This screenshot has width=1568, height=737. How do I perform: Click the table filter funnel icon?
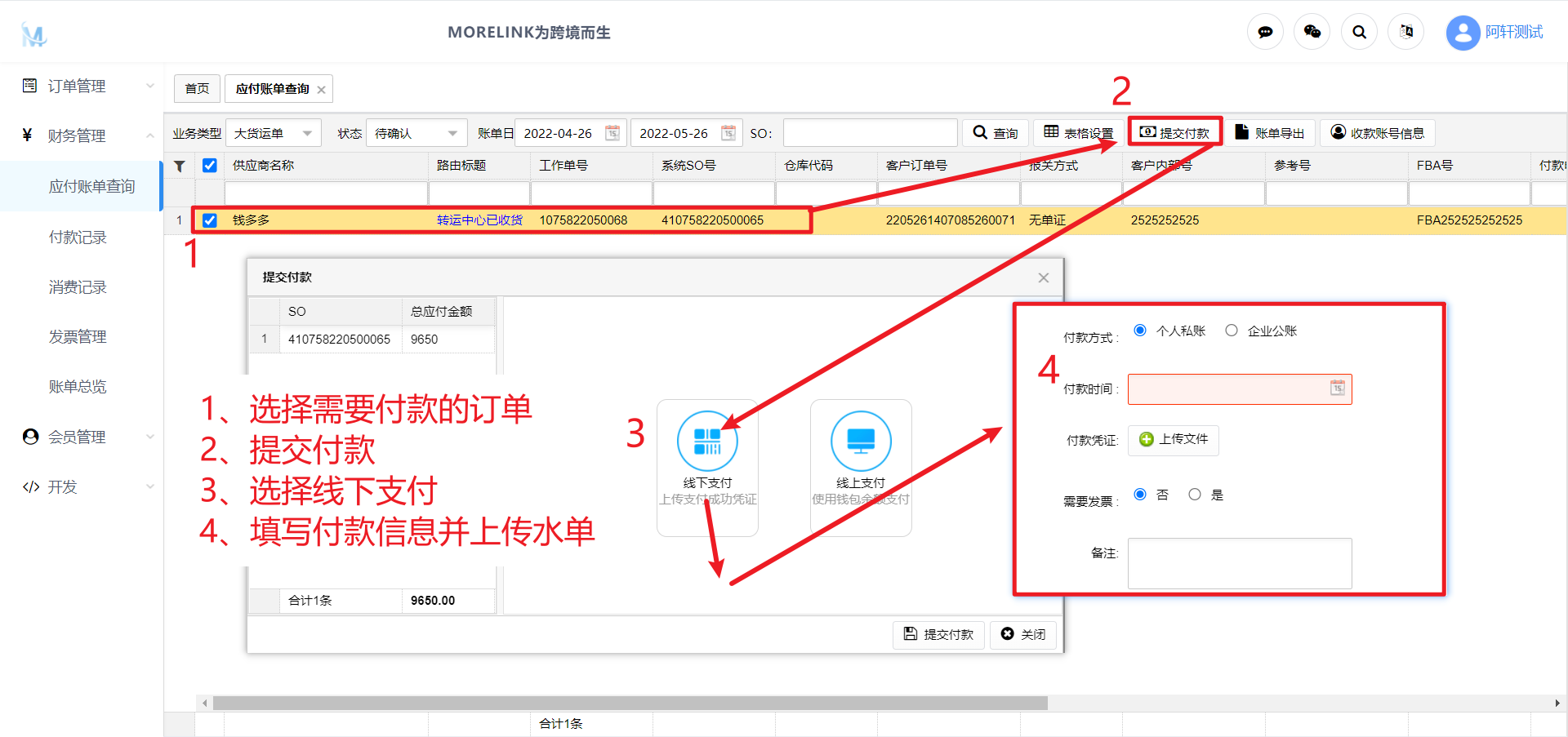[x=180, y=166]
